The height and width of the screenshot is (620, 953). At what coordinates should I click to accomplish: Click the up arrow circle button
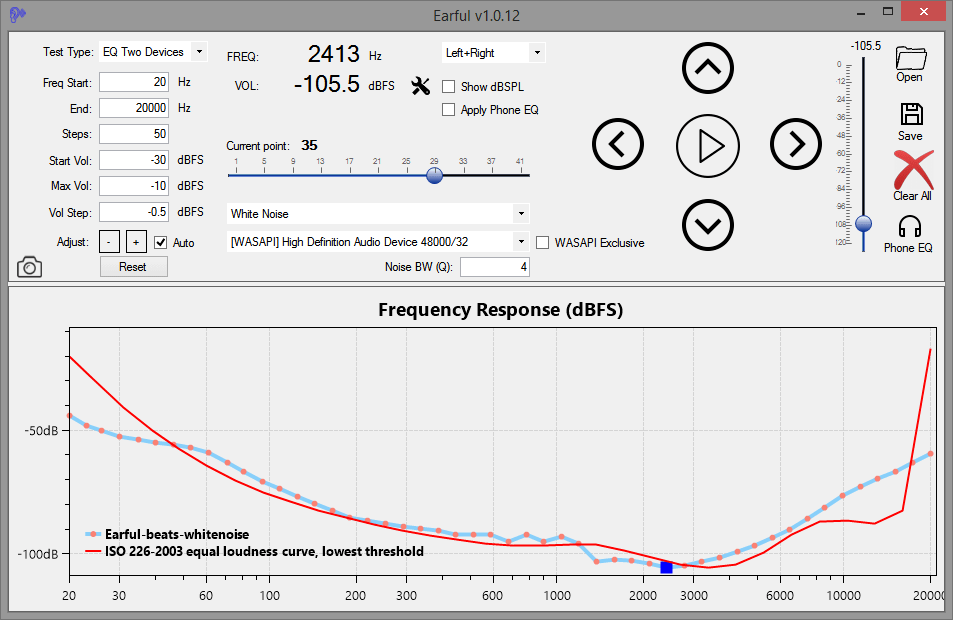click(x=707, y=67)
